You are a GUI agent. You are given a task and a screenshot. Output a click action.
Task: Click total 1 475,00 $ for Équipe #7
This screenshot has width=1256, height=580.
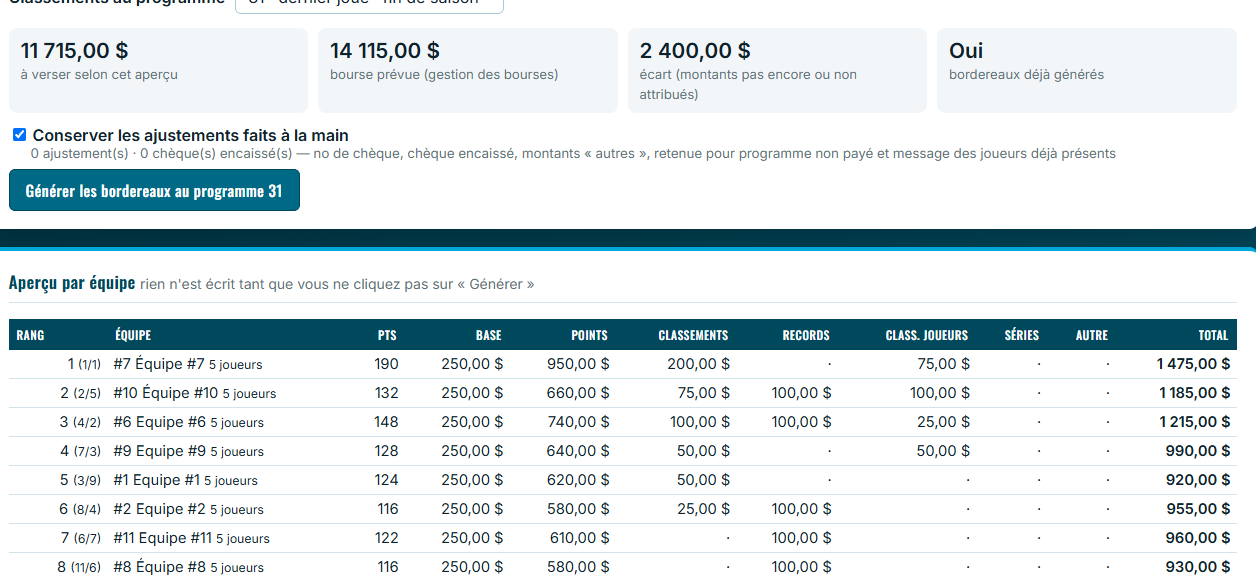pyautogui.click(x=1193, y=364)
